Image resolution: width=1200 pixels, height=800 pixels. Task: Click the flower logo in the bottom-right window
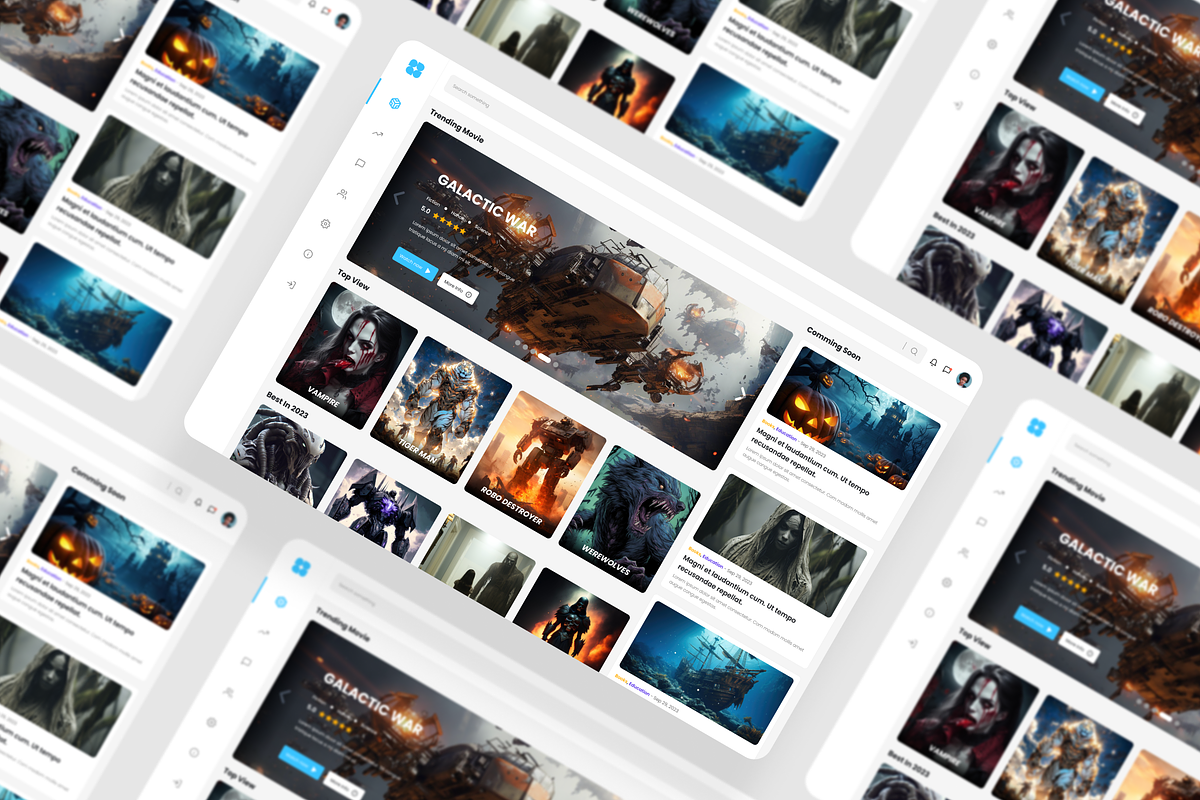[1036, 427]
